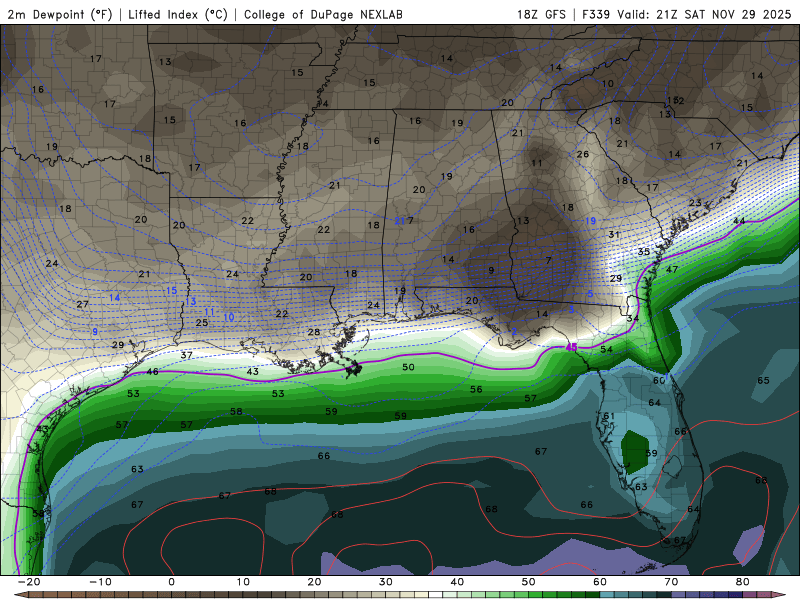800x600 pixels.
Task: Click the dewpoint value '23' on the Carolina coast
Action: point(695,203)
